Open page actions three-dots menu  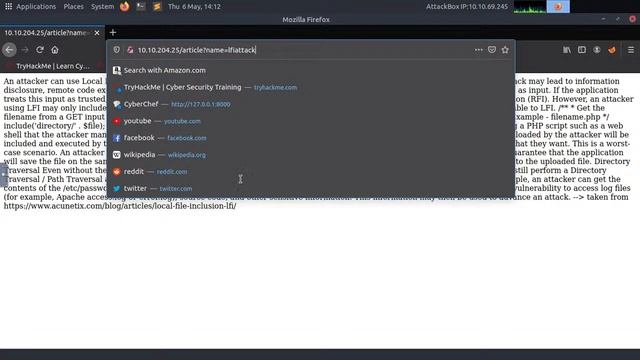click(x=478, y=50)
